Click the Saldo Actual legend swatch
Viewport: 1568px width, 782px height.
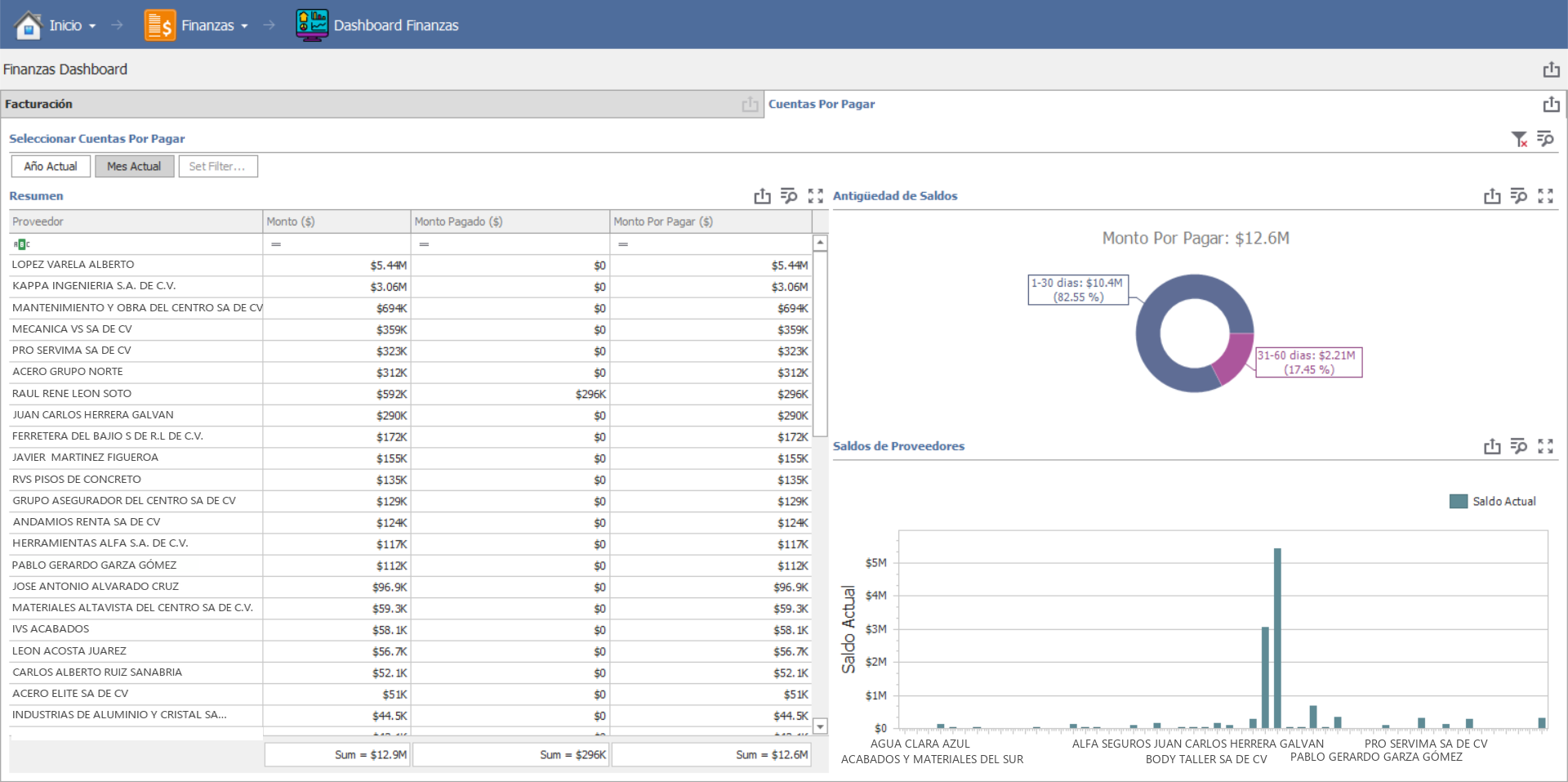pyautogui.click(x=1459, y=502)
